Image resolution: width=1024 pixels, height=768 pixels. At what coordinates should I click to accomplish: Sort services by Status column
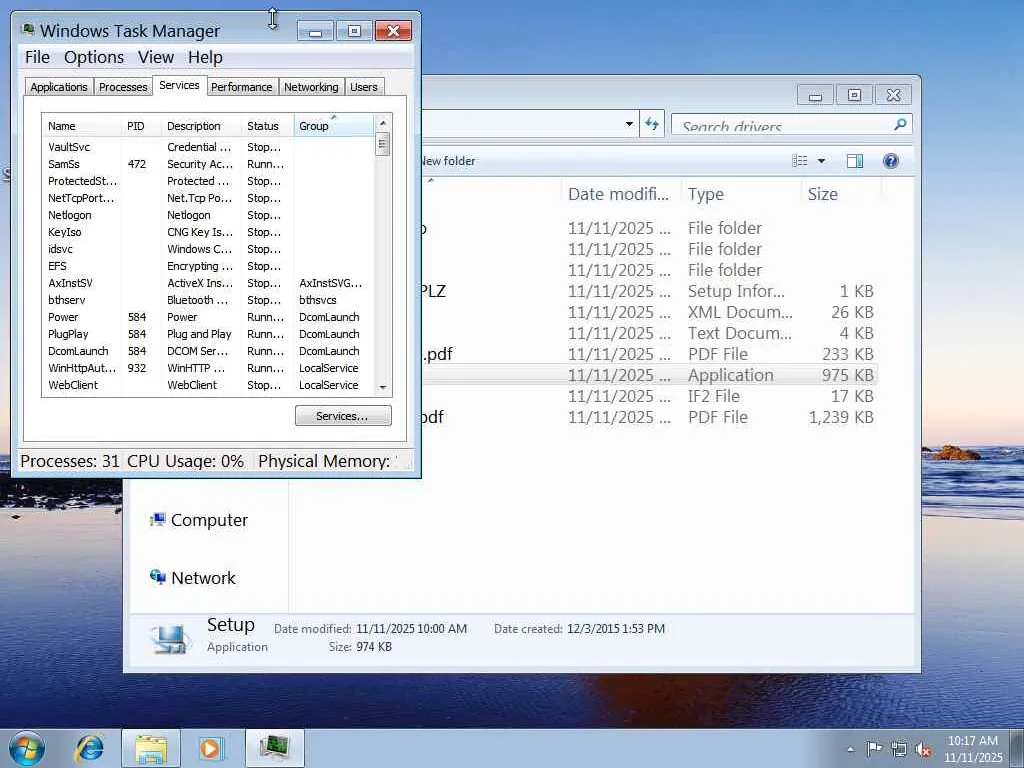point(267,126)
